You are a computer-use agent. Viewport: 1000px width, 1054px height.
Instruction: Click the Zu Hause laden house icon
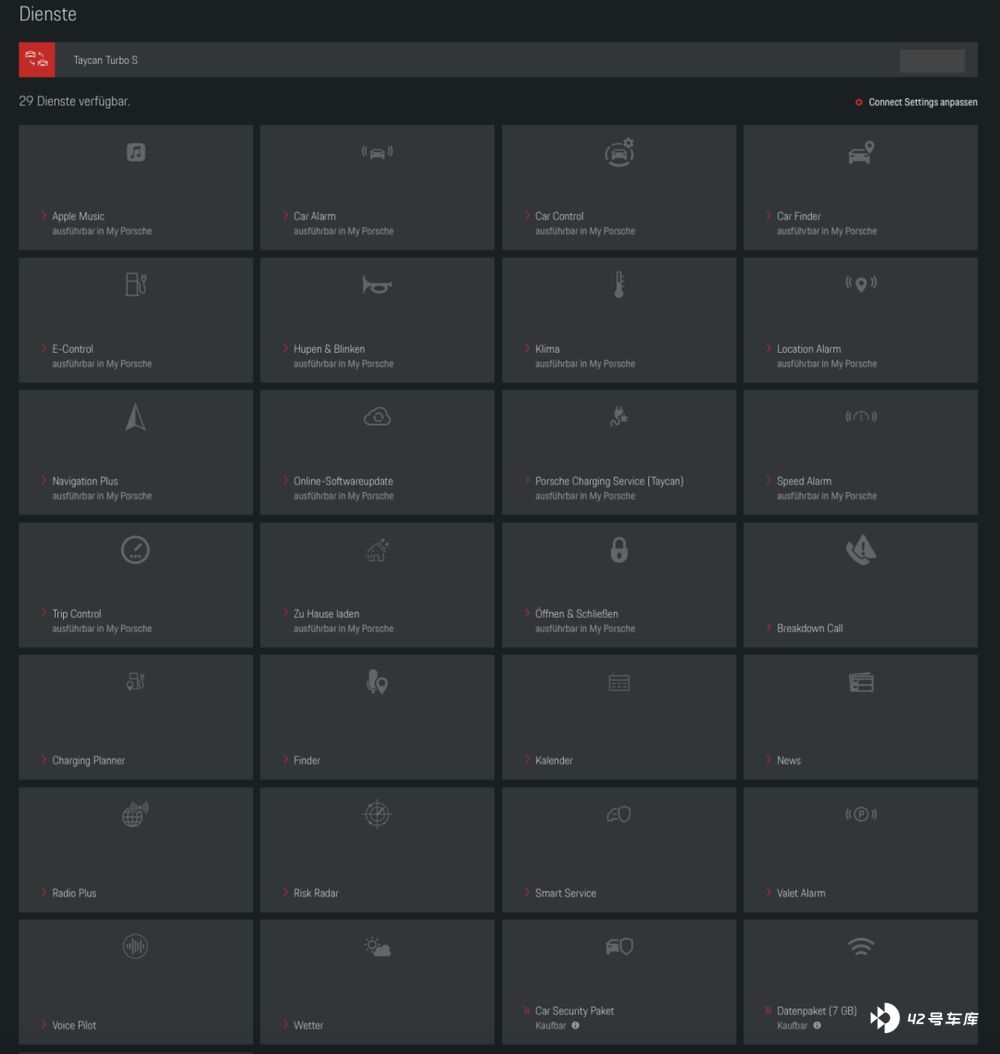pos(377,550)
